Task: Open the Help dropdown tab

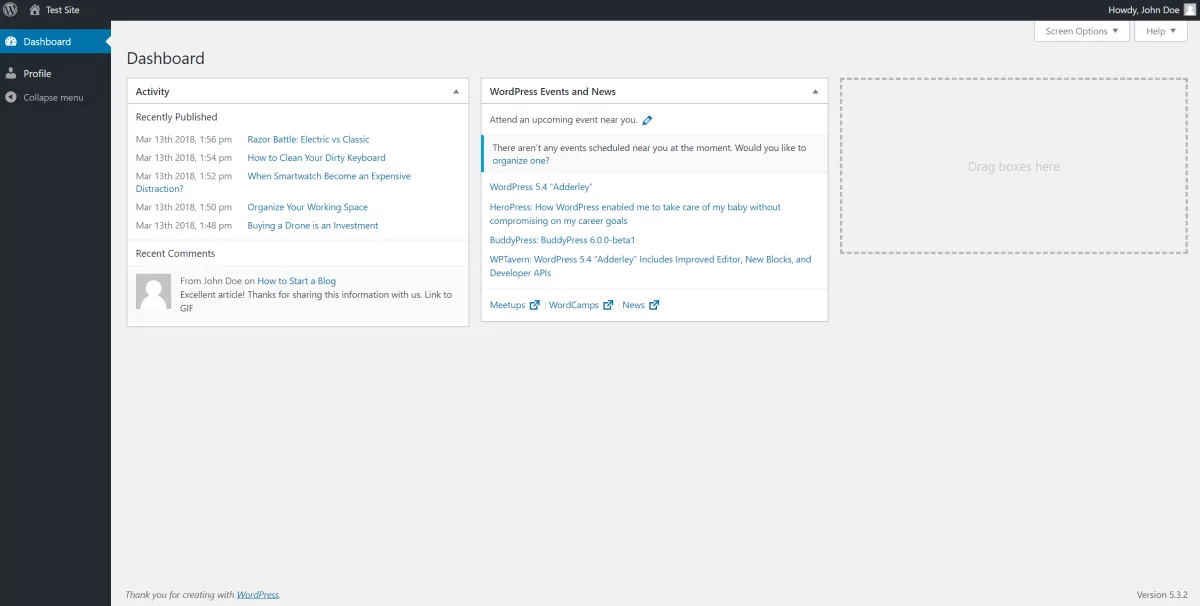Action: click(x=1160, y=31)
